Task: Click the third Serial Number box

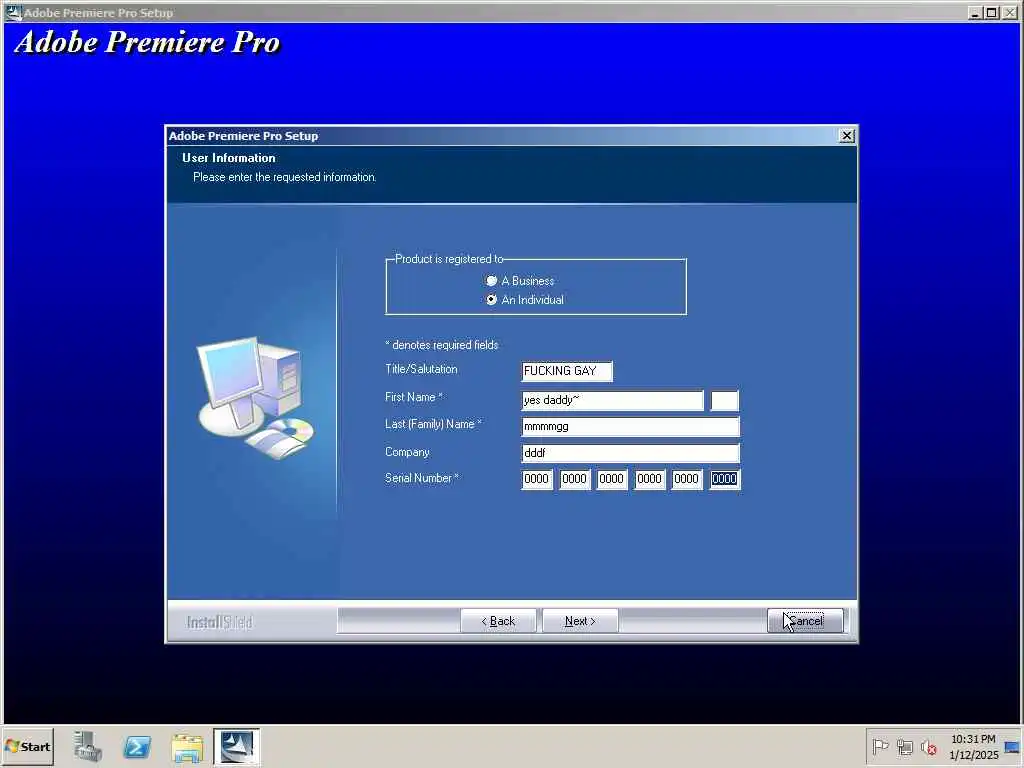Action: click(x=612, y=479)
